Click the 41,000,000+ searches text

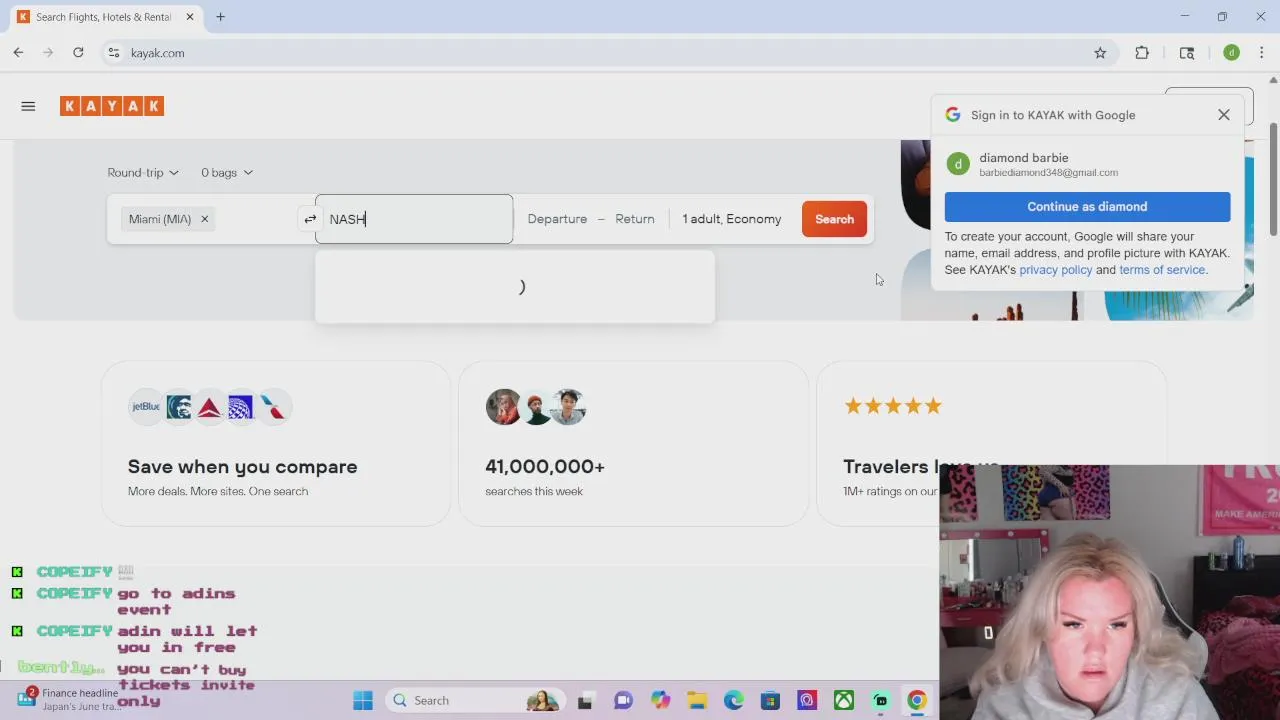[x=545, y=467]
